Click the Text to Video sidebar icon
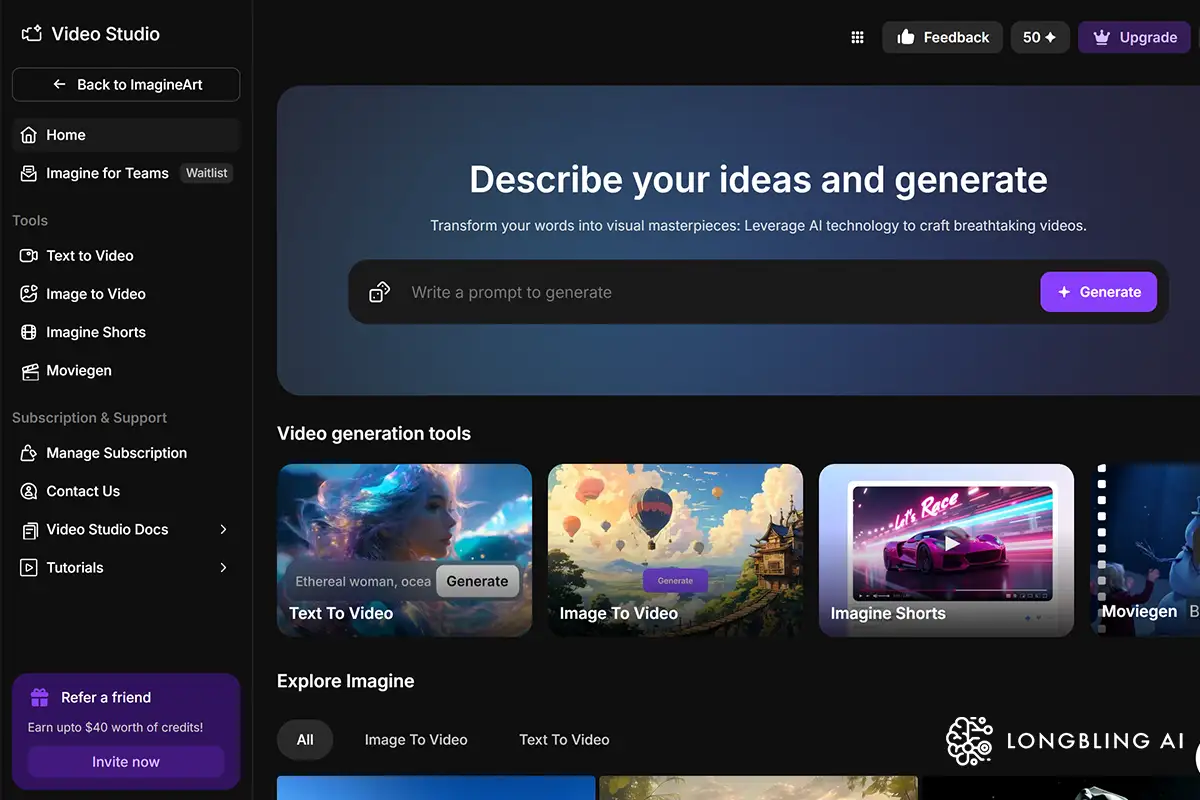The height and width of the screenshot is (800, 1200). (x=28, y=256)
